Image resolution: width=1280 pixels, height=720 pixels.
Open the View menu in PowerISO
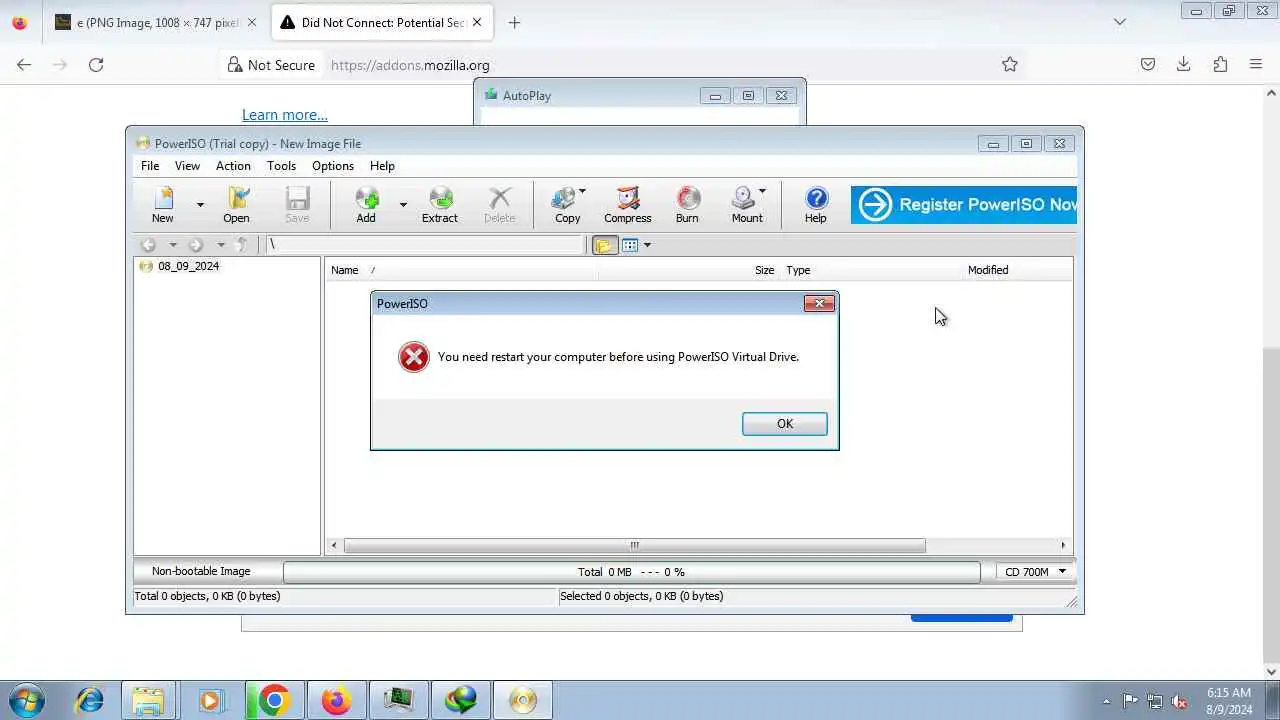click(187, 166)
